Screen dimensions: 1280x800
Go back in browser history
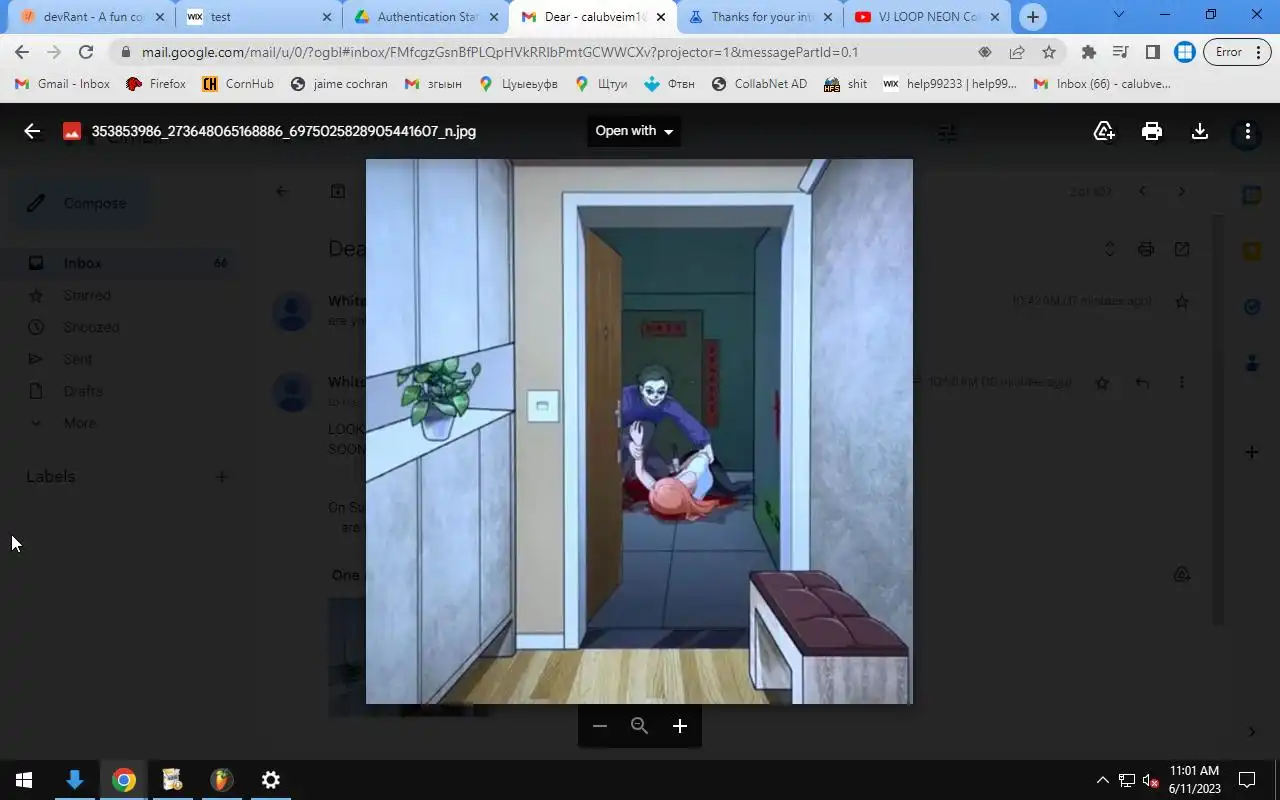(x=22, y=52)
